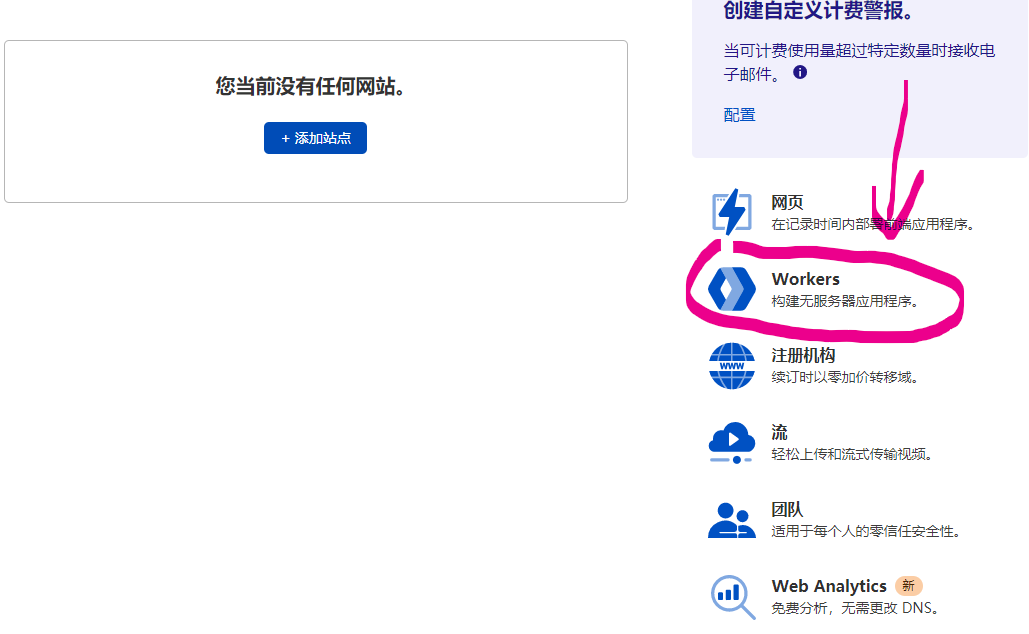Open the 配置 link in billing alert
The height and width of the screenshot is (634, 1029).
[x=739, y=115]
